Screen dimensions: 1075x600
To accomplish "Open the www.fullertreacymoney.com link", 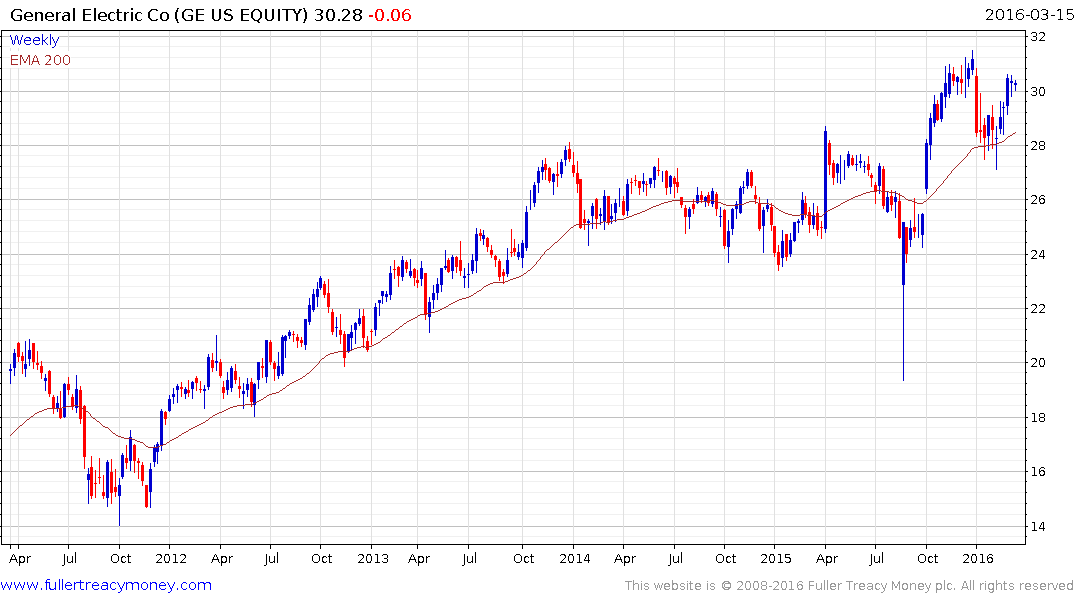I will pyautogui.click(x=106, y=585).
